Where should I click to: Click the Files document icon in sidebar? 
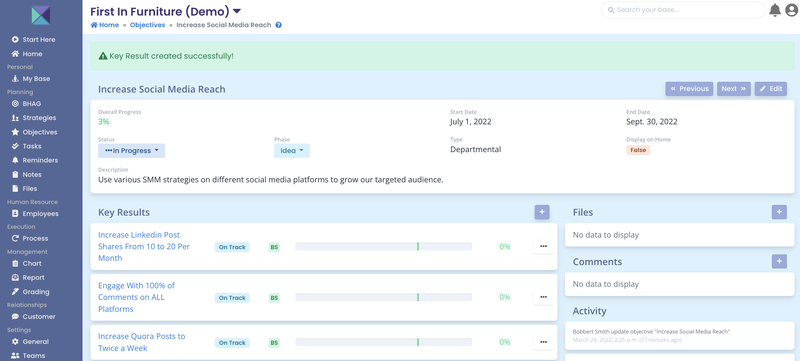[x=15, y=189]
